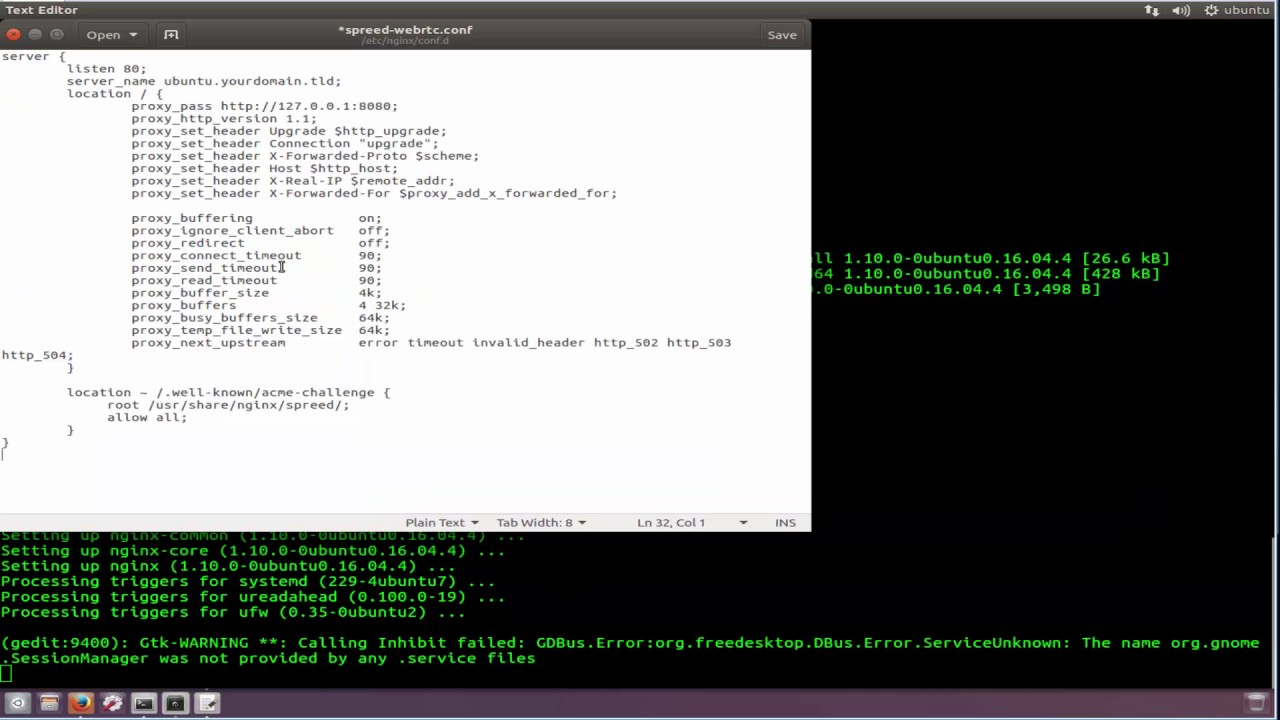Click the '$proxy_add_x_forwarded_for;' line
The width and height of the screenshot is (1280, 720).
(374, 193)
